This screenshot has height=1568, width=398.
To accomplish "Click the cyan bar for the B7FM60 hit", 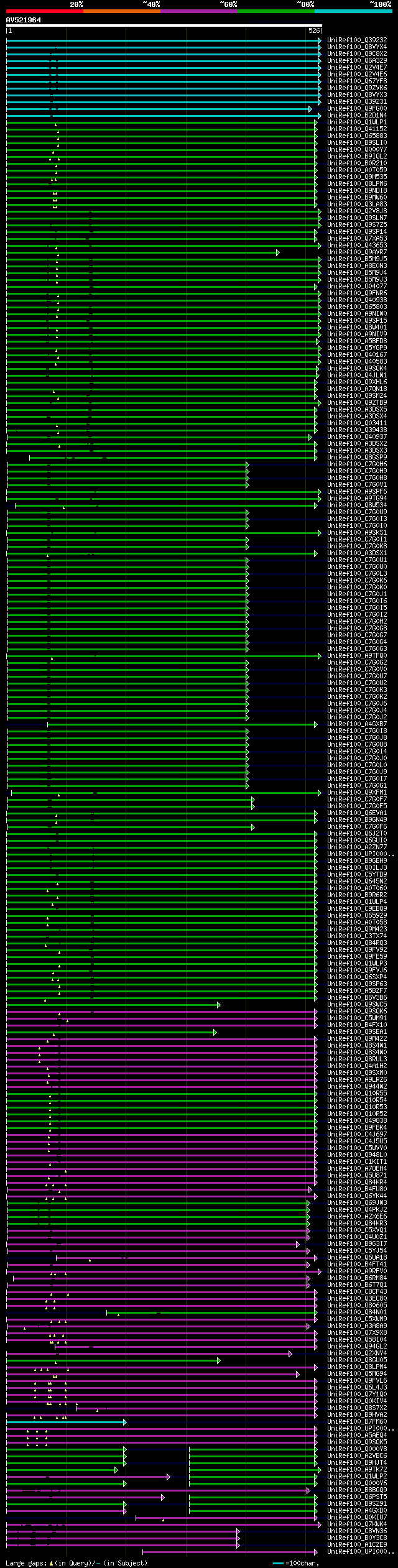I will pyautogui.click(x=66, y=1422).
